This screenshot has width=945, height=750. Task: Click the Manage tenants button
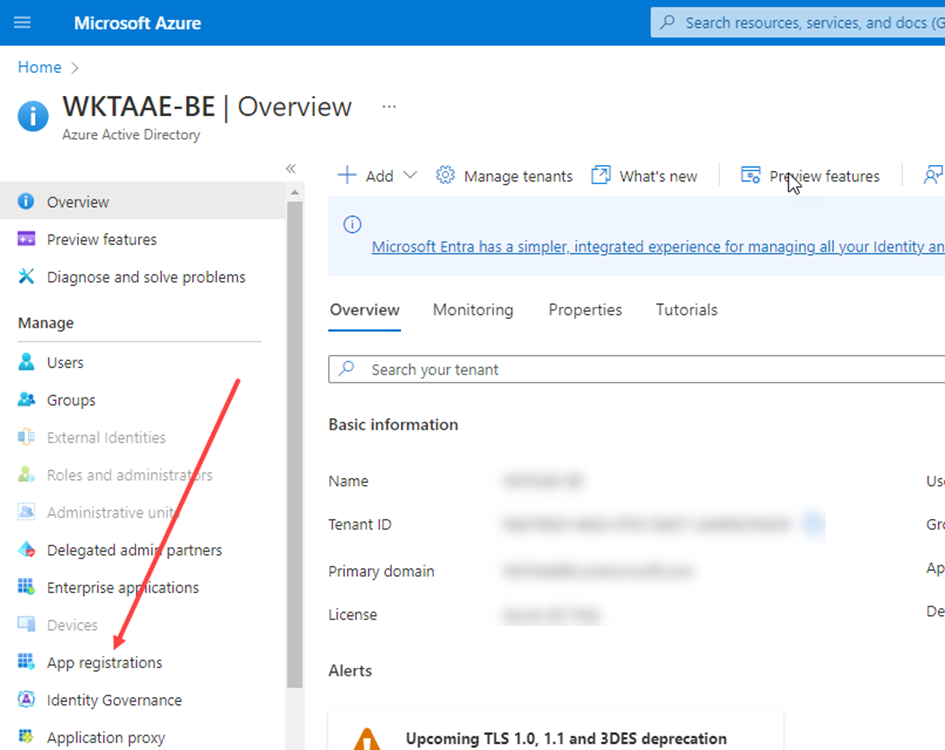pyautogui.click(x=505, y=176)
